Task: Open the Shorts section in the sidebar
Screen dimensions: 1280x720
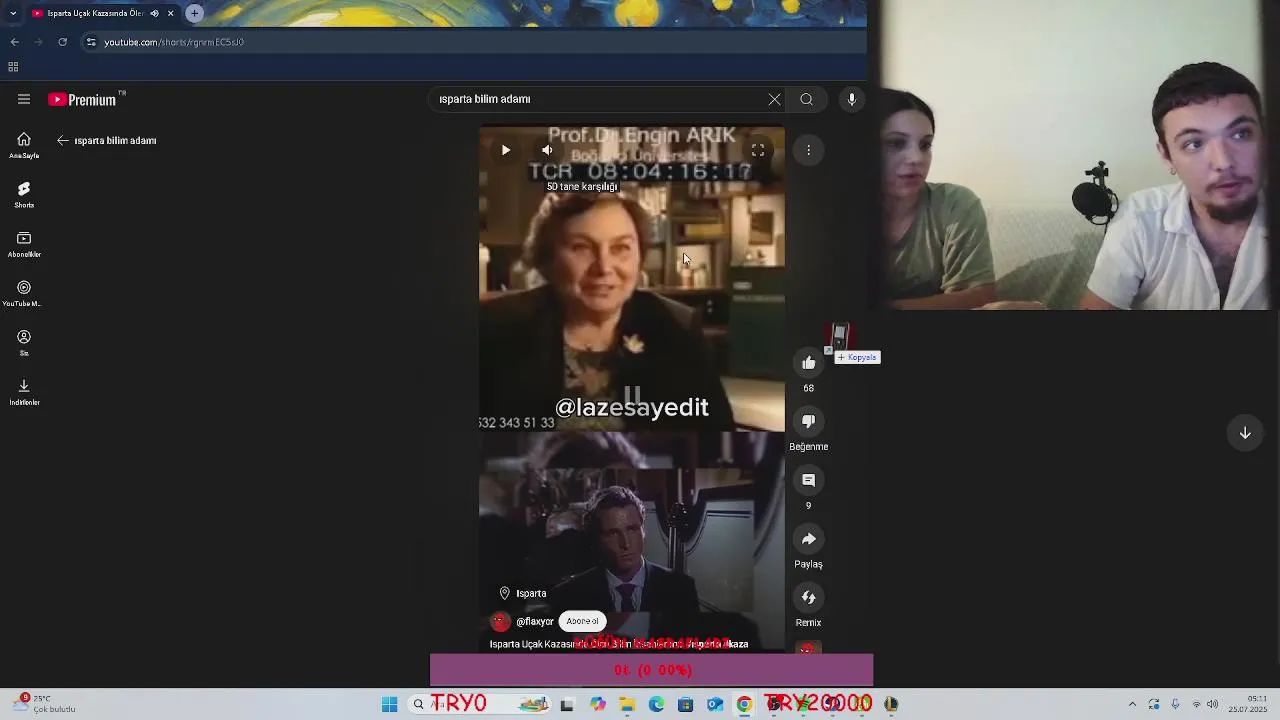Action: pos(24,195)
